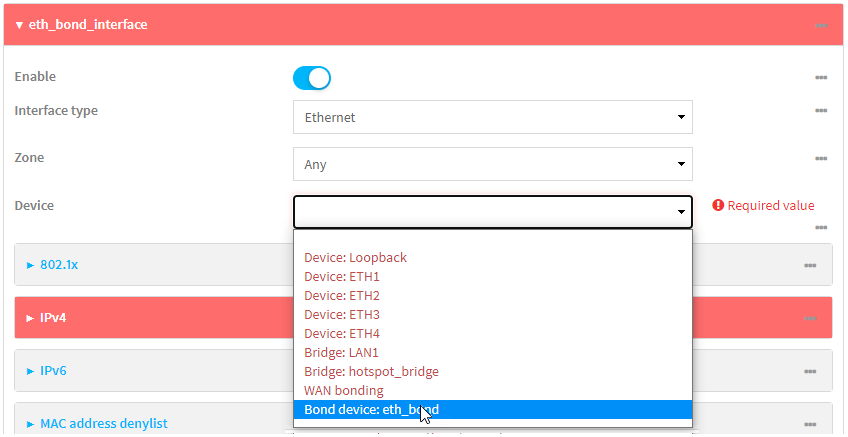The image size is (848, 437).
Task: Open the Zone dropdown
Action: (x=492, y=164)
